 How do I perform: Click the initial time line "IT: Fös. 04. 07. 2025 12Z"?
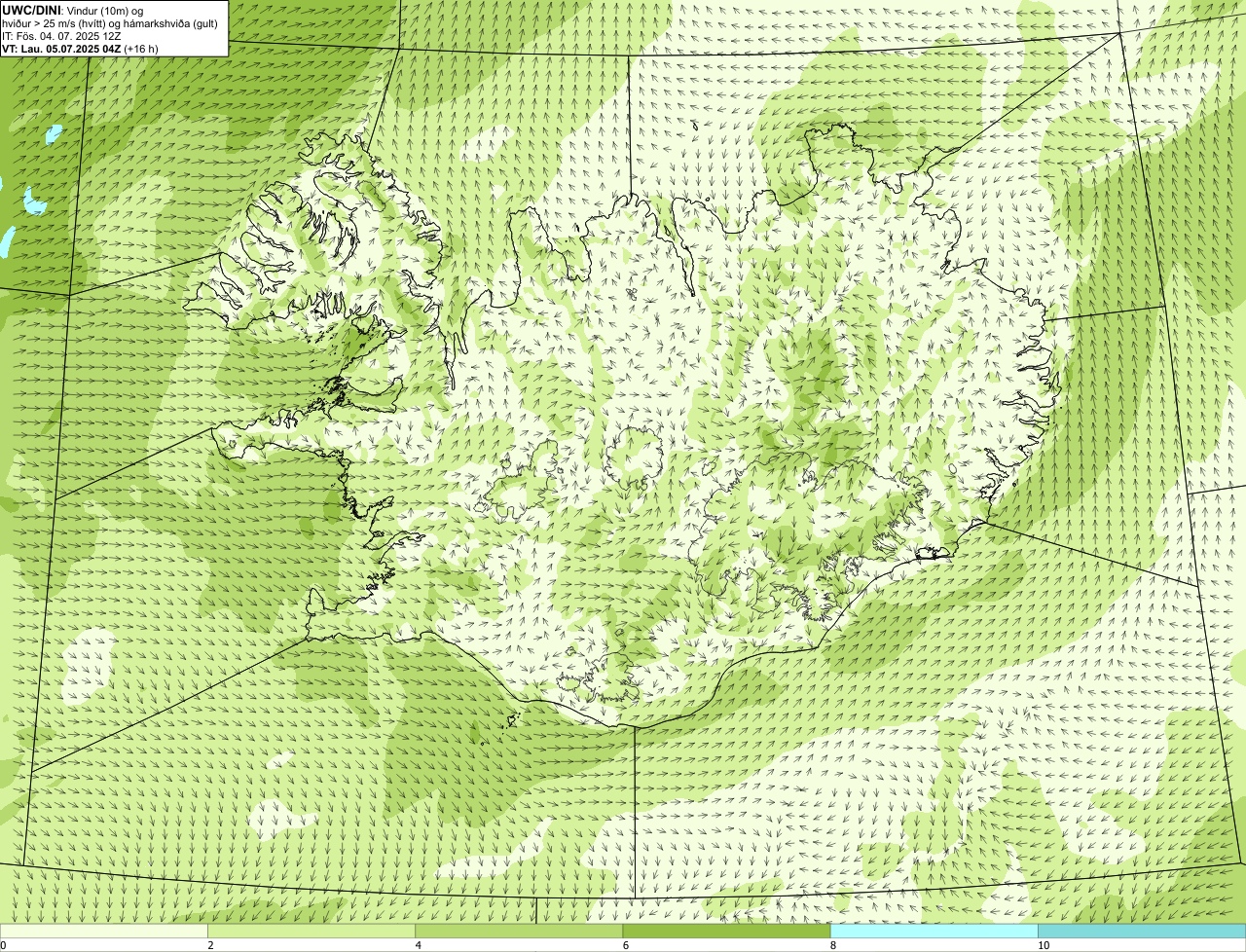(x=61, y=36)
